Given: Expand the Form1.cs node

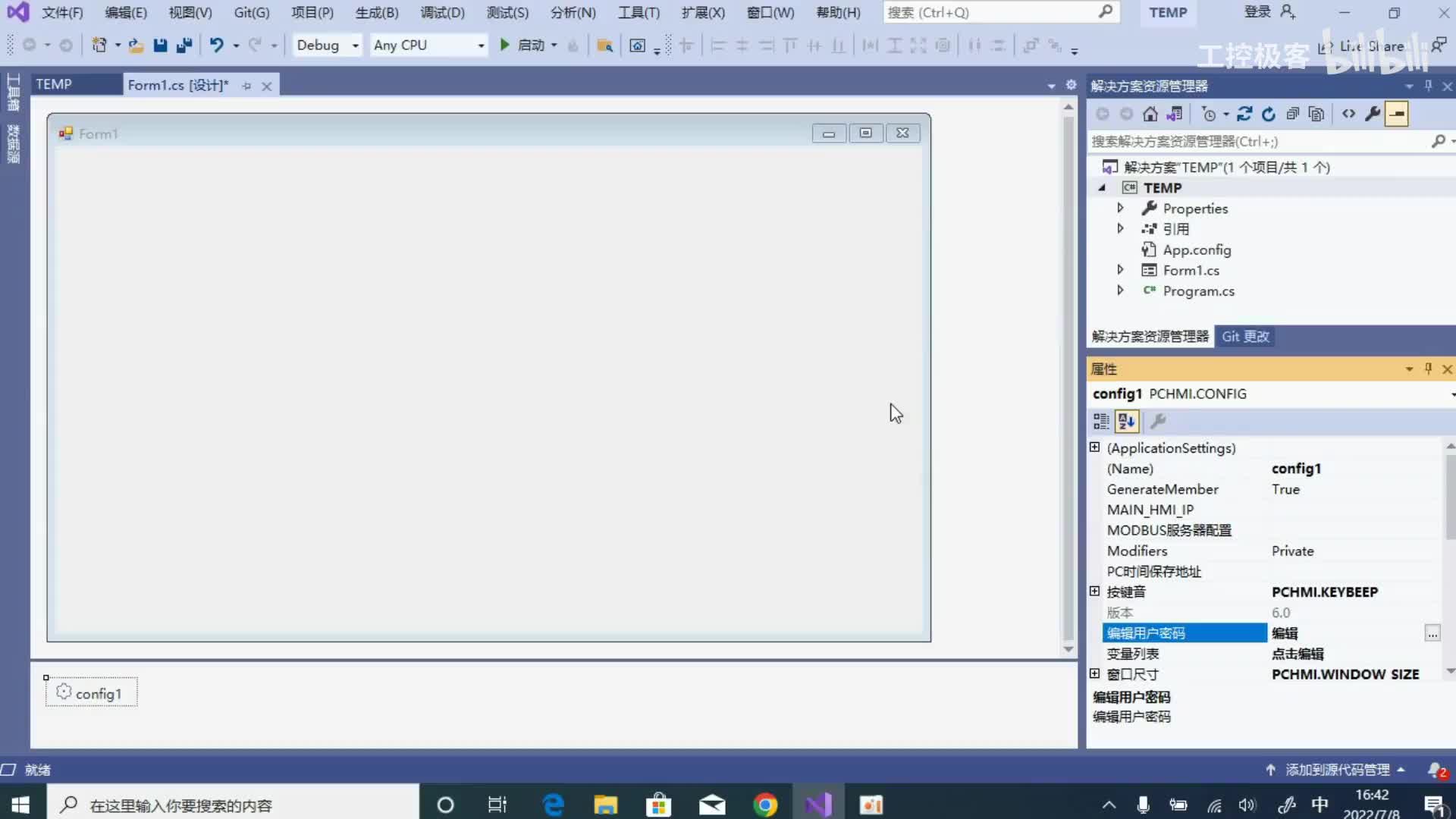Looking at the screenshot, I should [1120, 269].
